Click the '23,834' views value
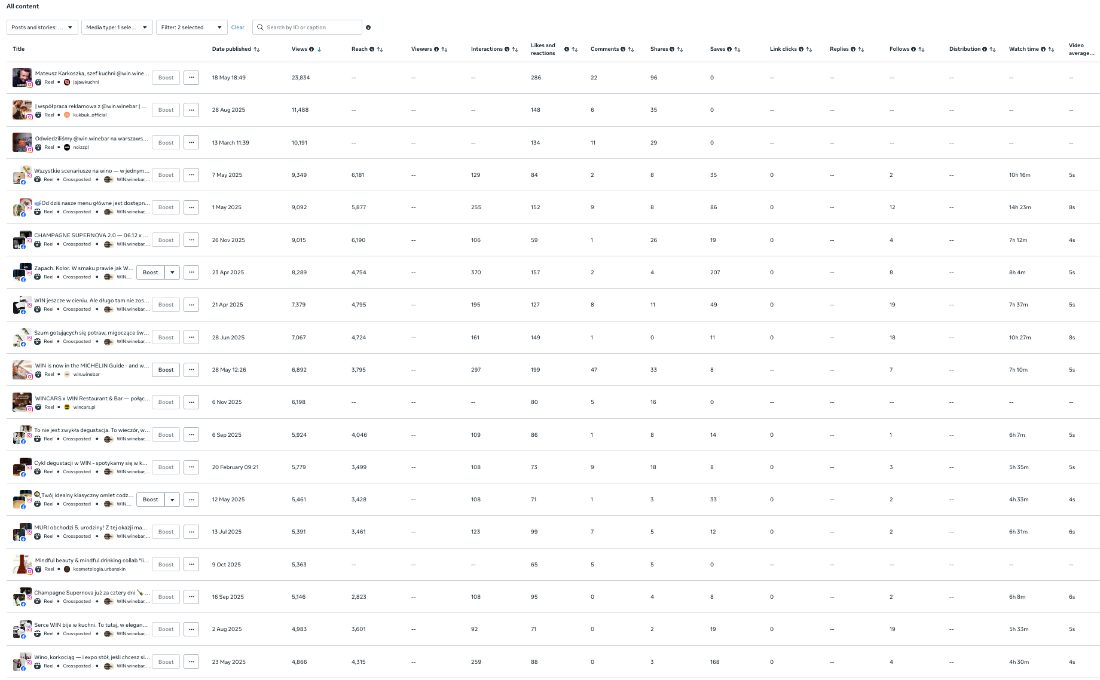 300,77
